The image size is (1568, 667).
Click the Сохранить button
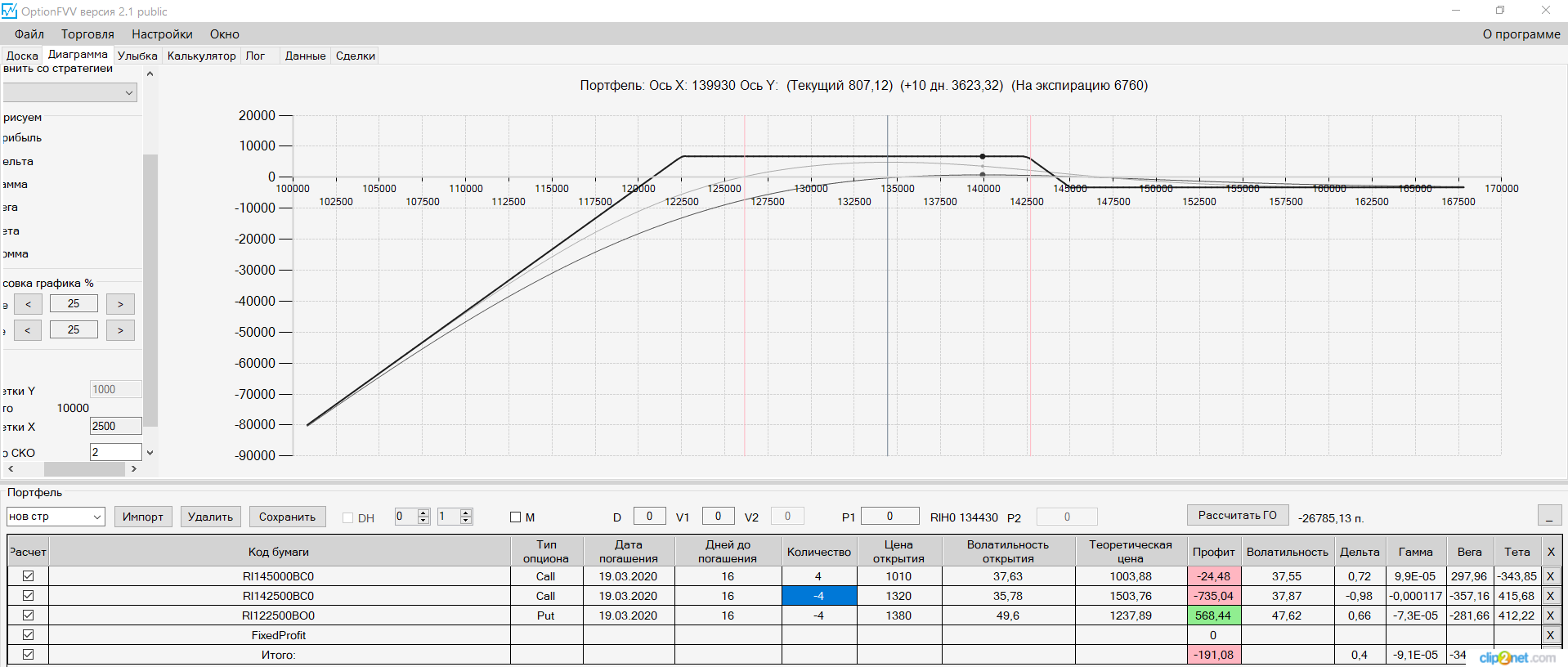coord(287,517)
